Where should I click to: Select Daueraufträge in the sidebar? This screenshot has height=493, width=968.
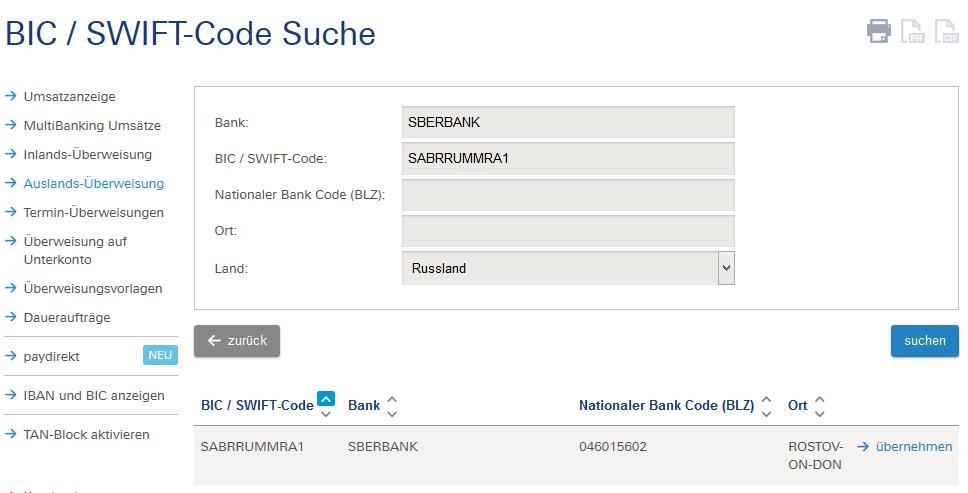click(67, 318)
